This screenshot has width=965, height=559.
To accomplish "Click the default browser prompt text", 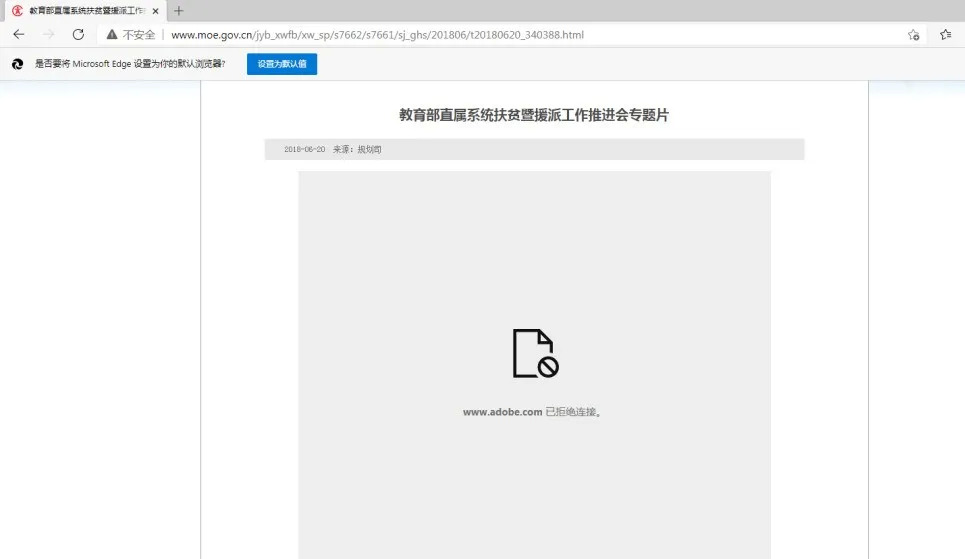I will 130,64.
